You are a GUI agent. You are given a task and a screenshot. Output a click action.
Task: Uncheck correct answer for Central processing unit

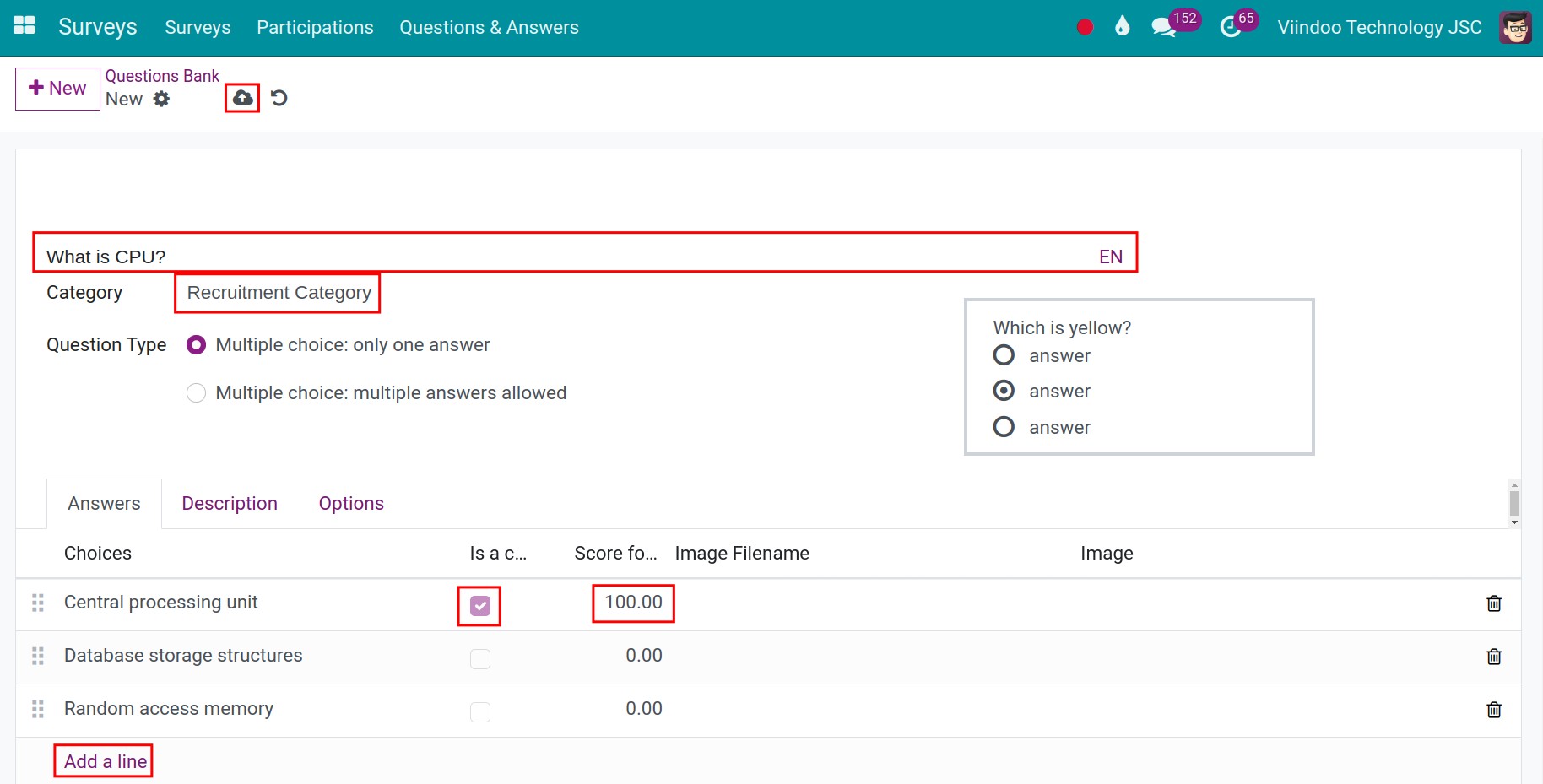click(480, 606)
